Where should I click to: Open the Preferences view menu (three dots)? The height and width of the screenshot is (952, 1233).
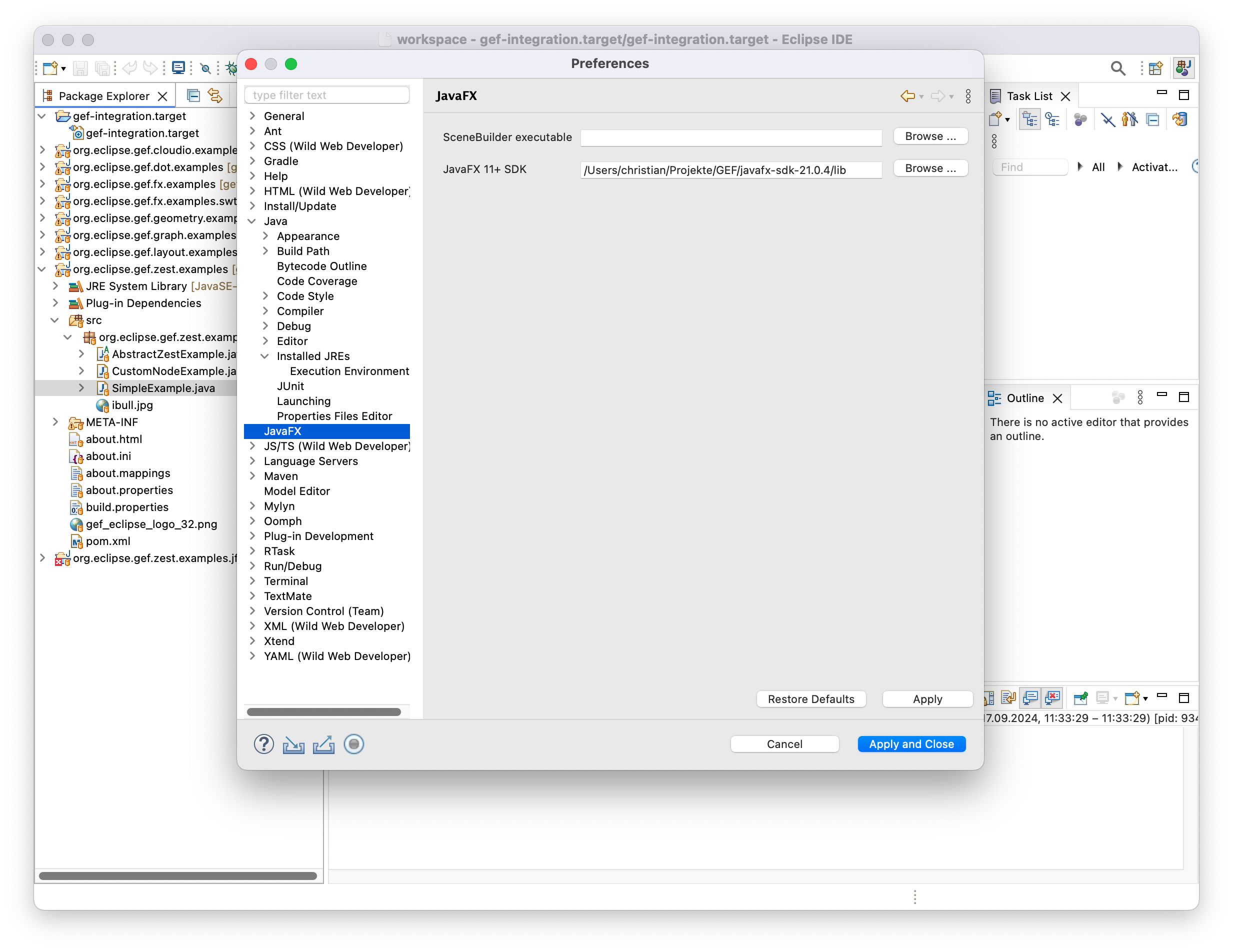(968, 96)
